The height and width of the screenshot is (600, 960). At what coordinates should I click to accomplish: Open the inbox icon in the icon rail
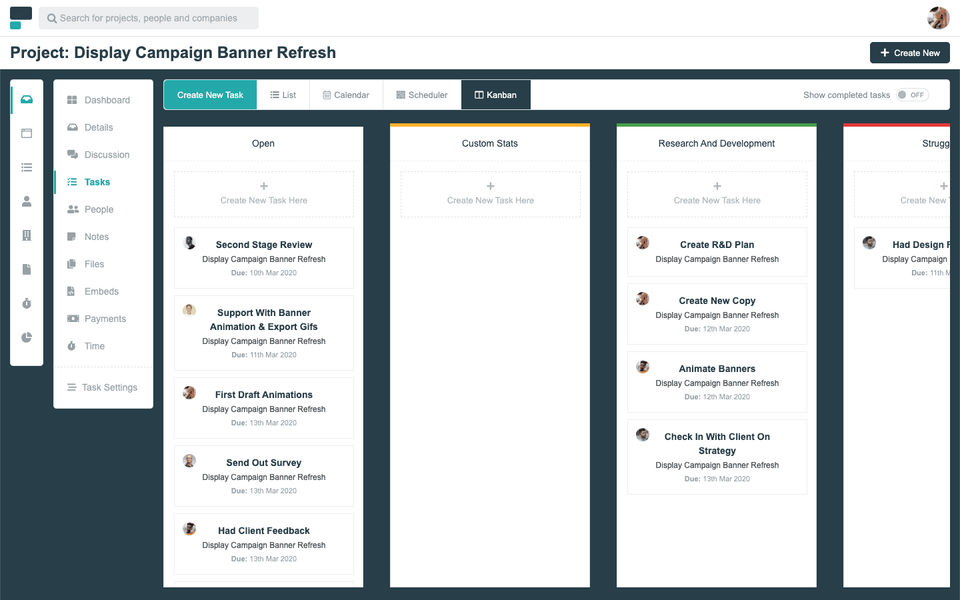26,99
